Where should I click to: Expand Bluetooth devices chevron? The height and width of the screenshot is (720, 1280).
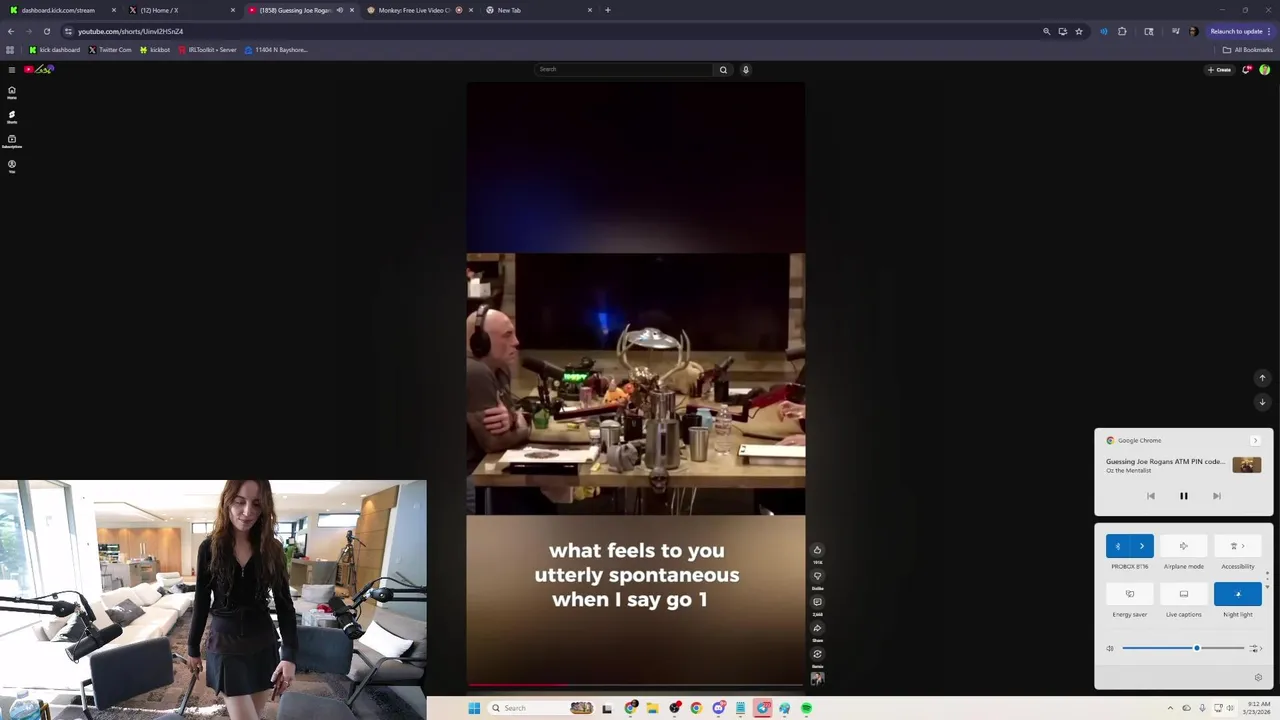pyautogui.click(x=1142, y=546)
